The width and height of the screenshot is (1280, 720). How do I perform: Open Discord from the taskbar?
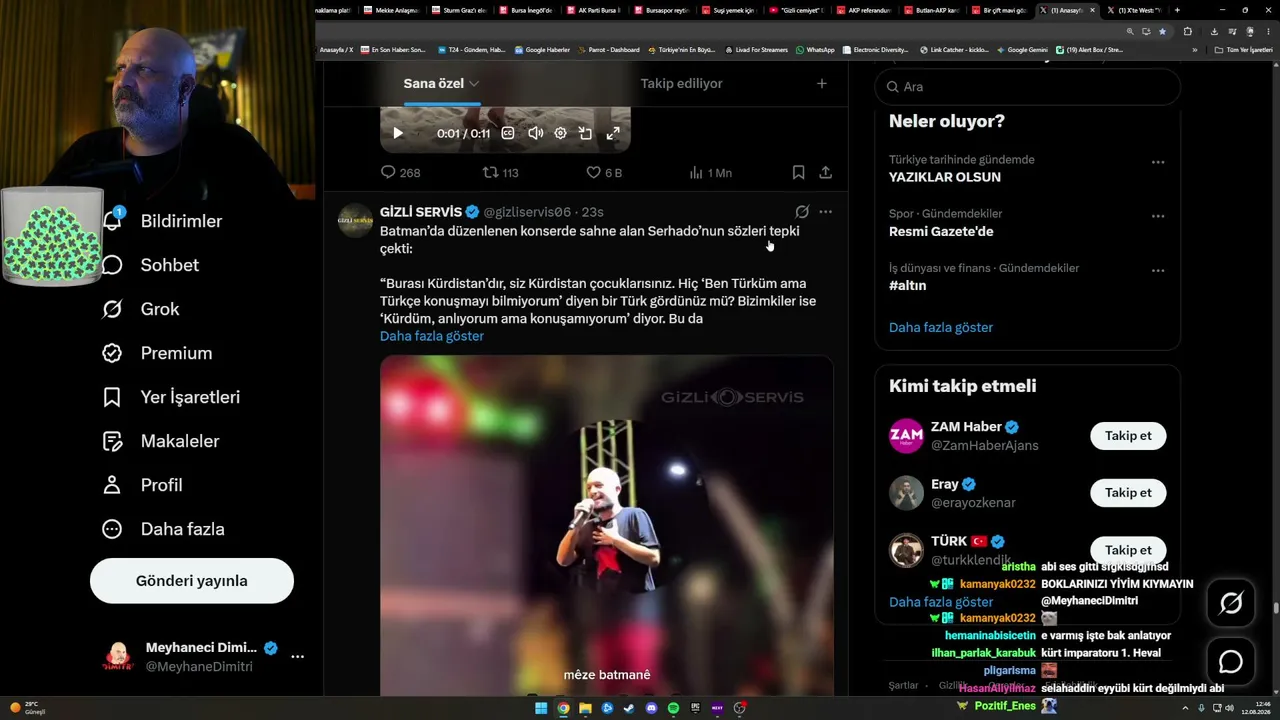pyautogui.click(x=651, y=708)
